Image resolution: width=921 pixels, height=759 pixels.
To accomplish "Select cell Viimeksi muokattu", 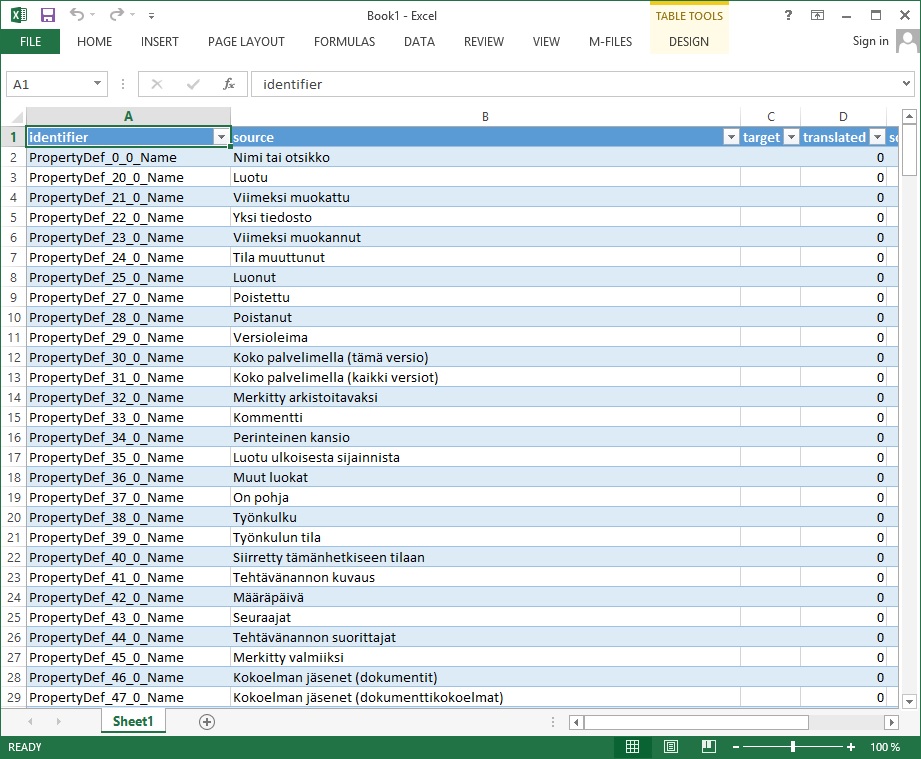I will [x=485, y=197].
